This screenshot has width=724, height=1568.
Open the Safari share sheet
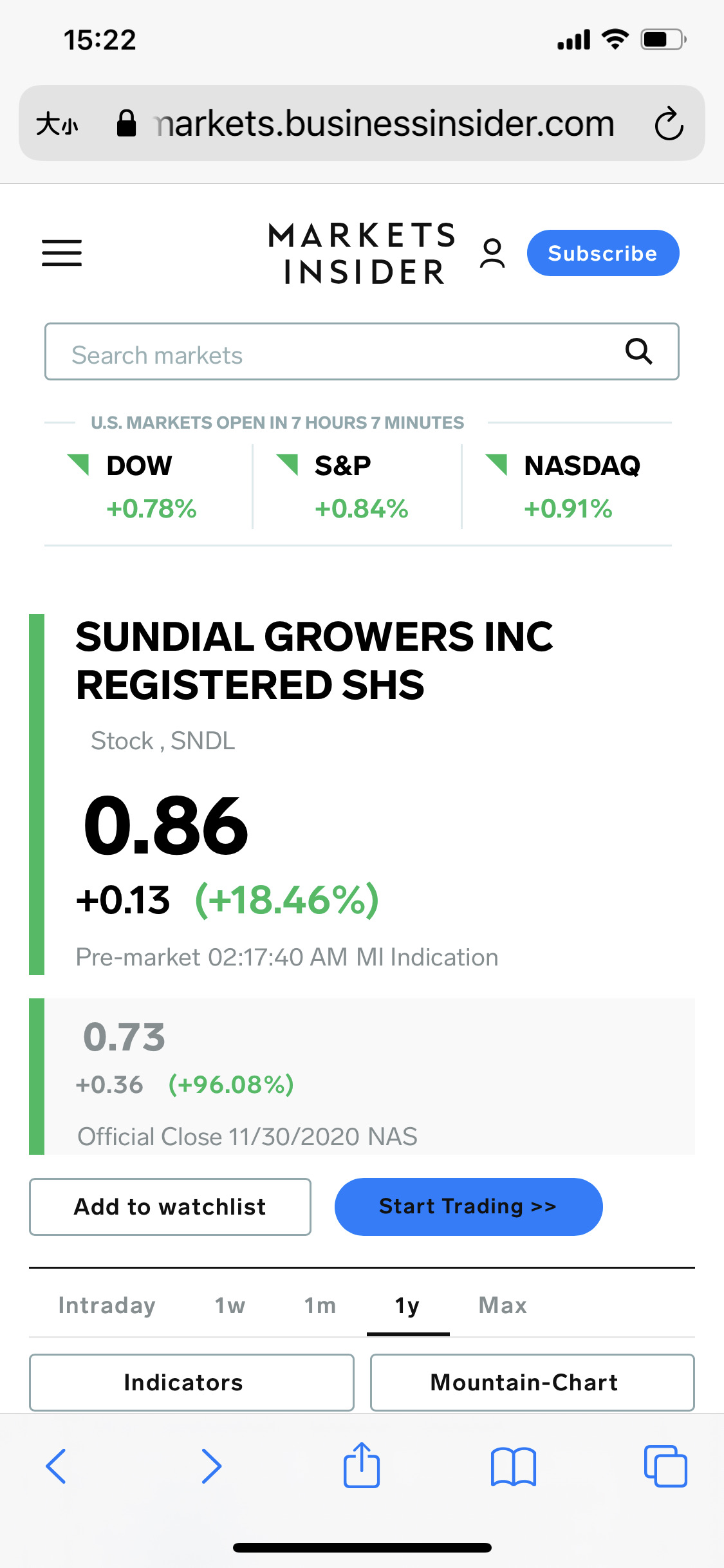coord(362,1465)
